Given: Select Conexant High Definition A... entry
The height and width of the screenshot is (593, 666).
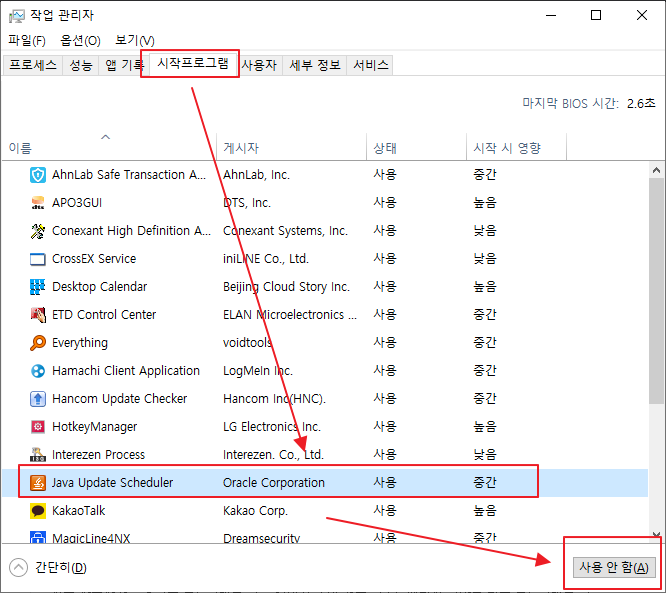Looking at the screenshot, I should tap(131, 231).
